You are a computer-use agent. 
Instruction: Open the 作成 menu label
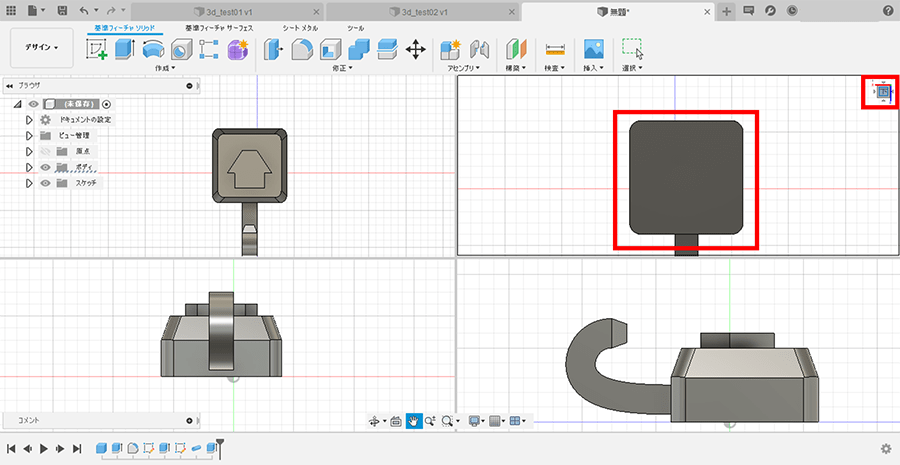165,68
